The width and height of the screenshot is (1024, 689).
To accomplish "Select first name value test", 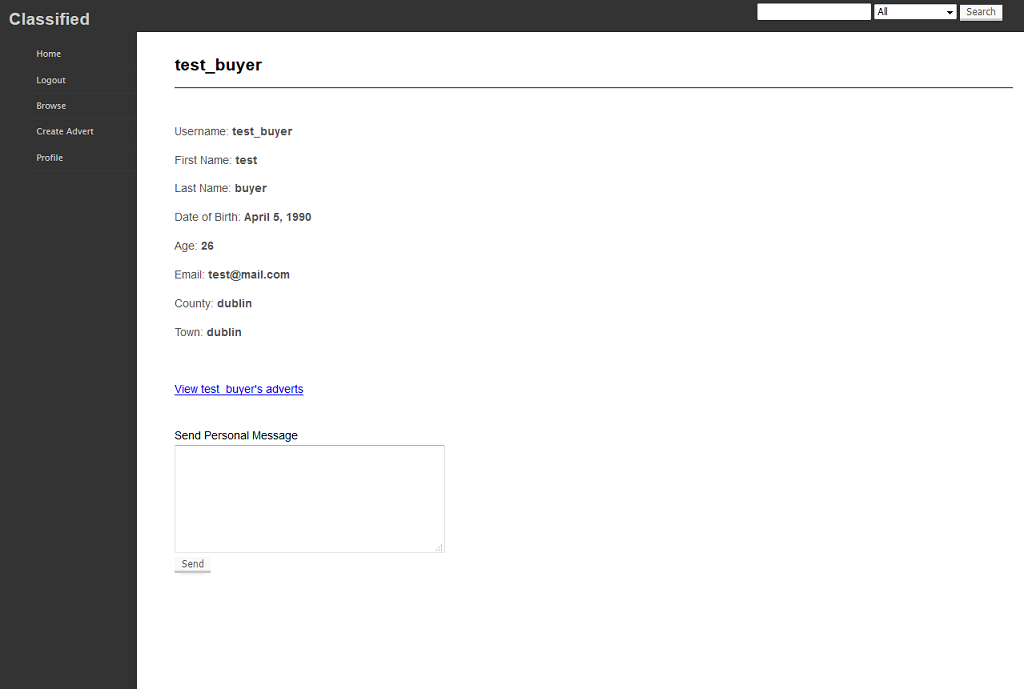I will pos(246,160).
